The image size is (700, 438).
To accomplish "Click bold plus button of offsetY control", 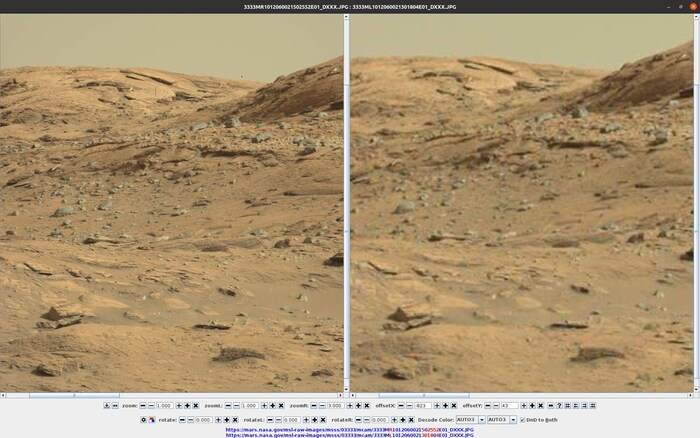I will pos(532,406).
